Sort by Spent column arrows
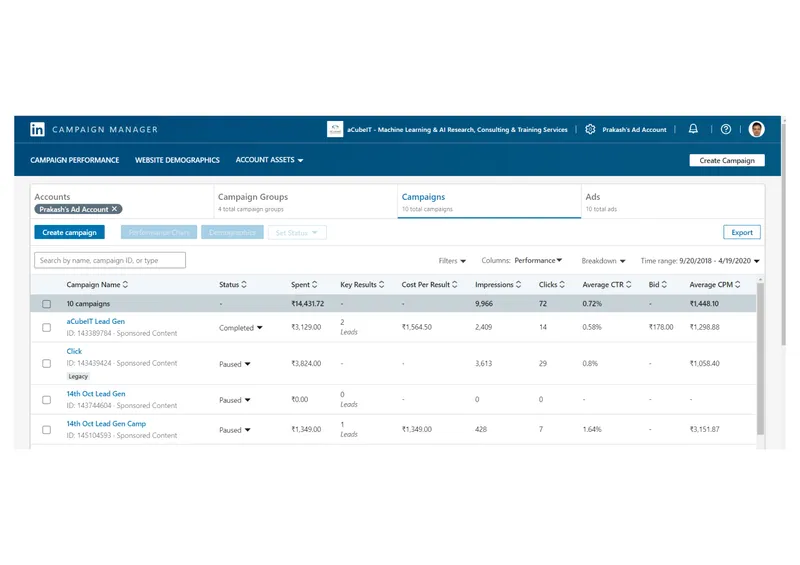The height and width of the screenshot is (565, 800). (x=314, y=285)
